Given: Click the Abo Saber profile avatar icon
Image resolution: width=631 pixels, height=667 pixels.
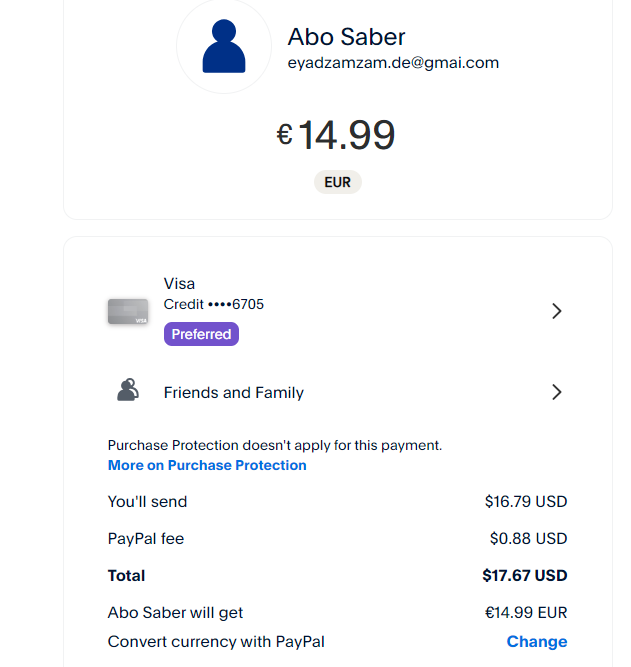Looking at the screenshot, I should pyautogui.click(x=224, y=46).
